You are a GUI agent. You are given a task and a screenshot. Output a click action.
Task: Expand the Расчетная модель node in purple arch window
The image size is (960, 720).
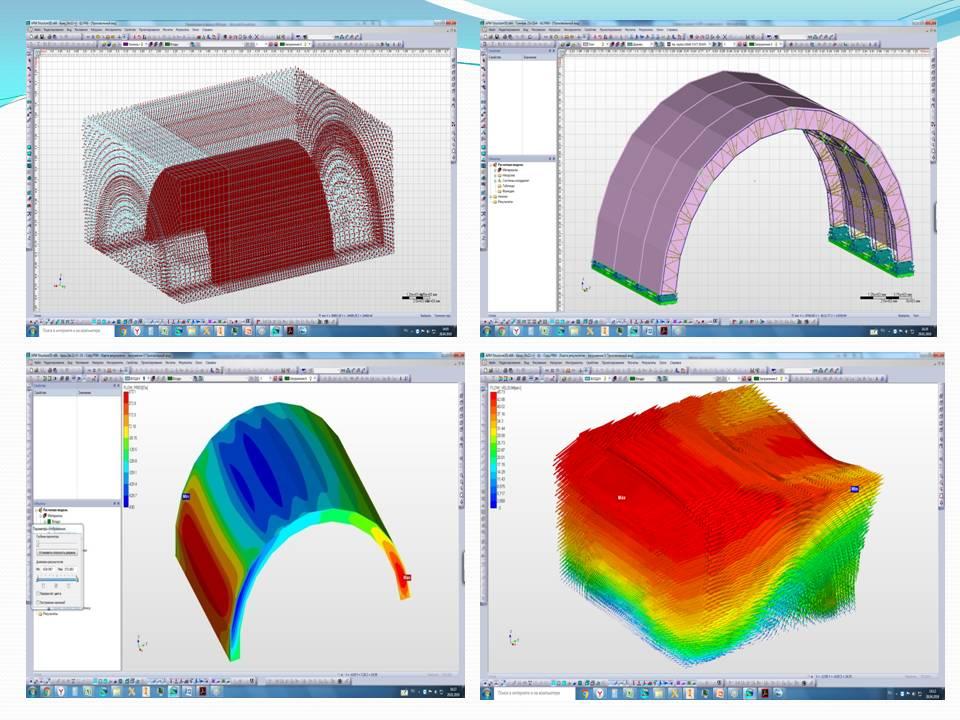tap(490, 163)
